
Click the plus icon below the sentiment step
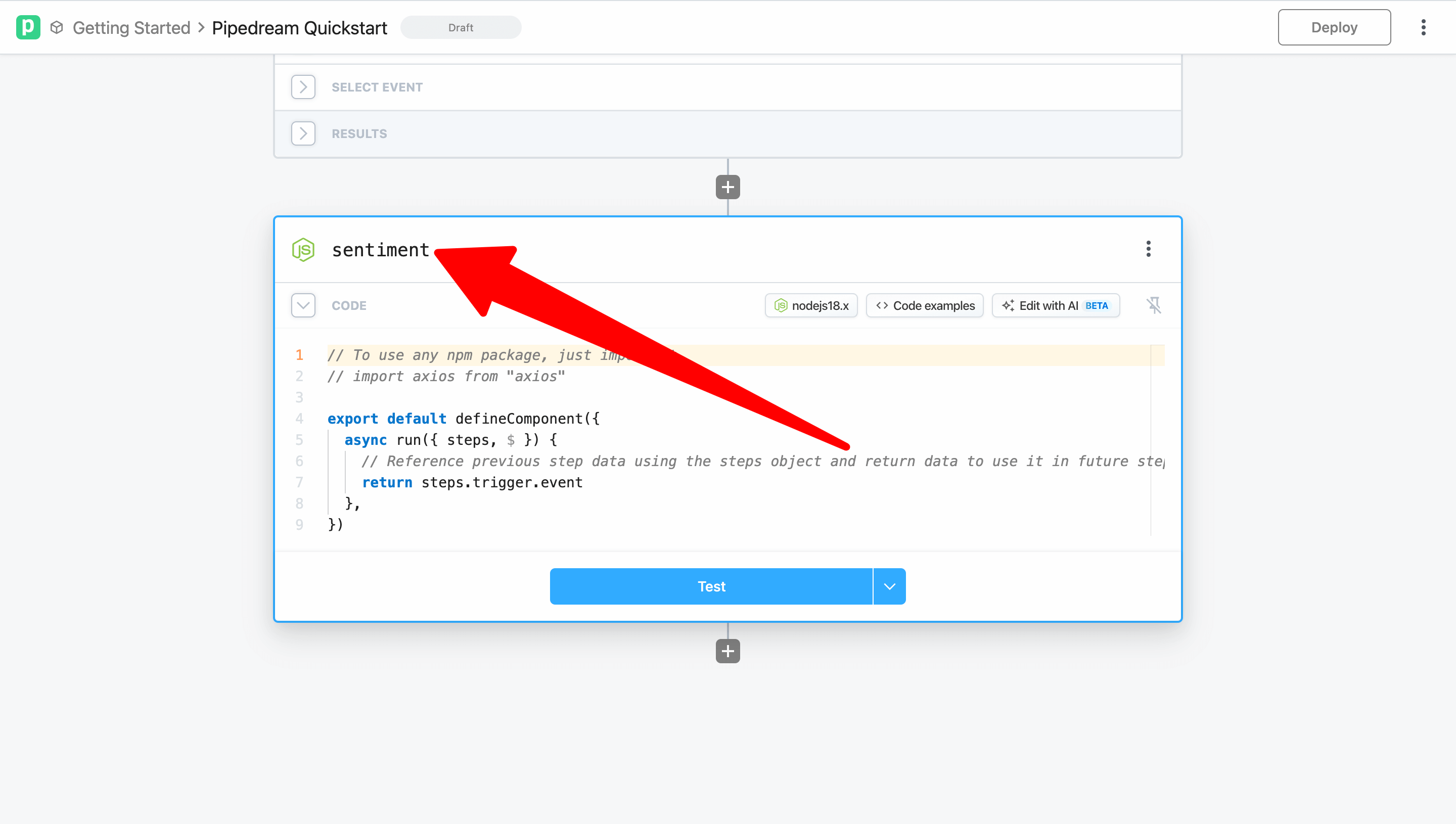[727, 651]
